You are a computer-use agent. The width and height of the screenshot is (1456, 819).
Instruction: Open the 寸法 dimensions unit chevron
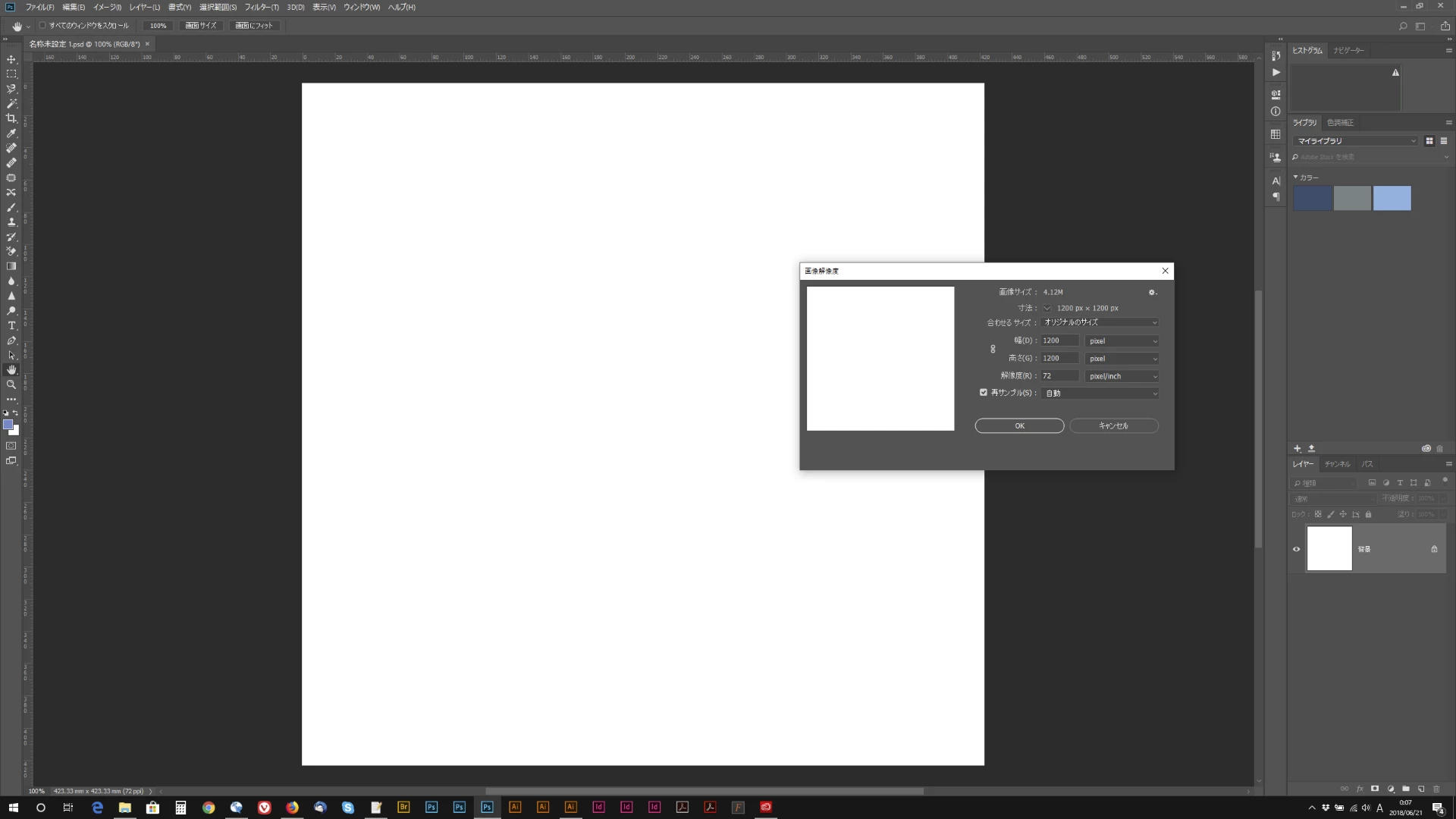point(1047,308)
